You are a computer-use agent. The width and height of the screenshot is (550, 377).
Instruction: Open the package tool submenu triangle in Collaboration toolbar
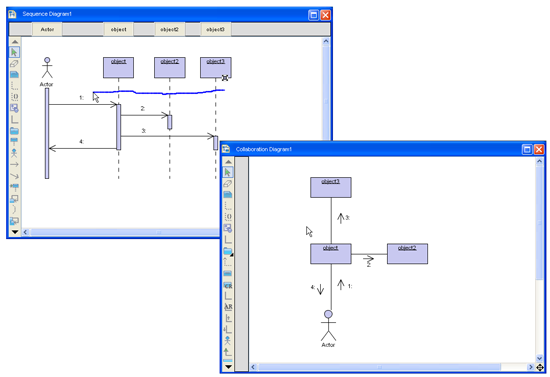click(x=231, y=255)
